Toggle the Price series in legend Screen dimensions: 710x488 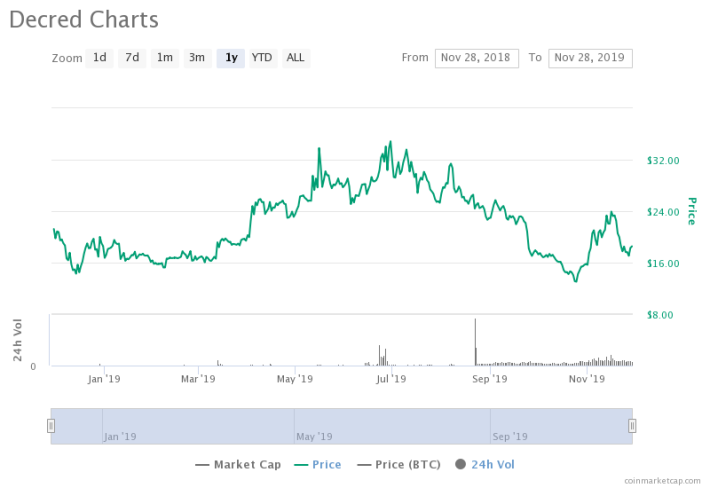317,464
